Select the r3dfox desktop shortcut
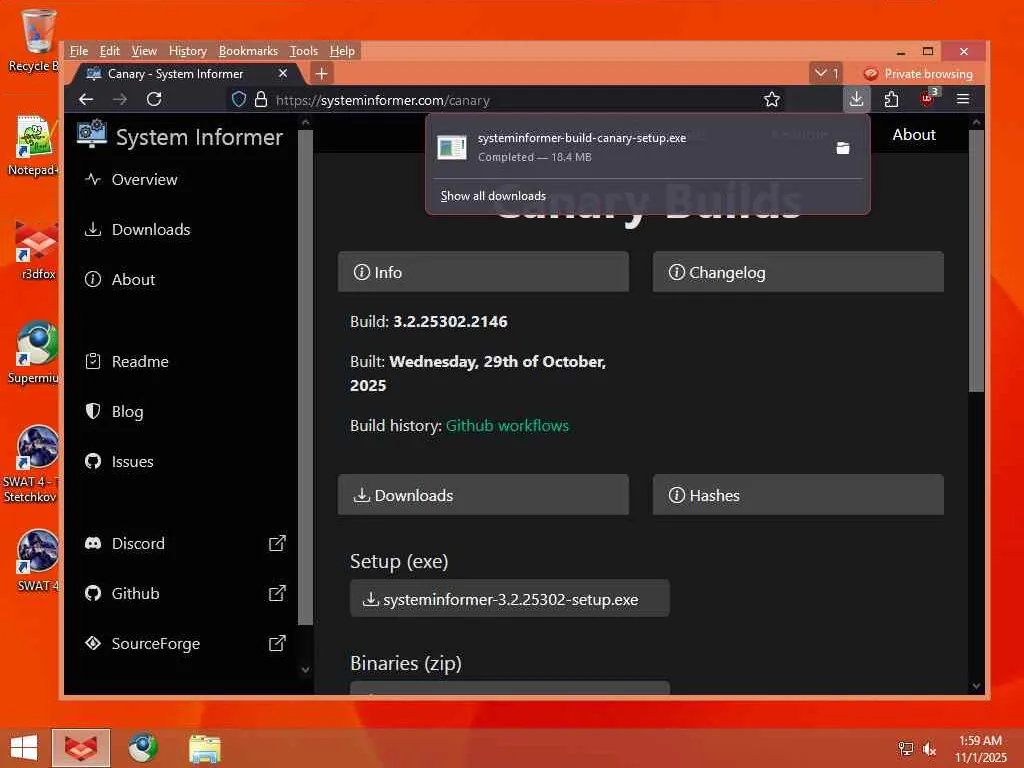This screenshot has height=768, width=1024. pos(37,250)
